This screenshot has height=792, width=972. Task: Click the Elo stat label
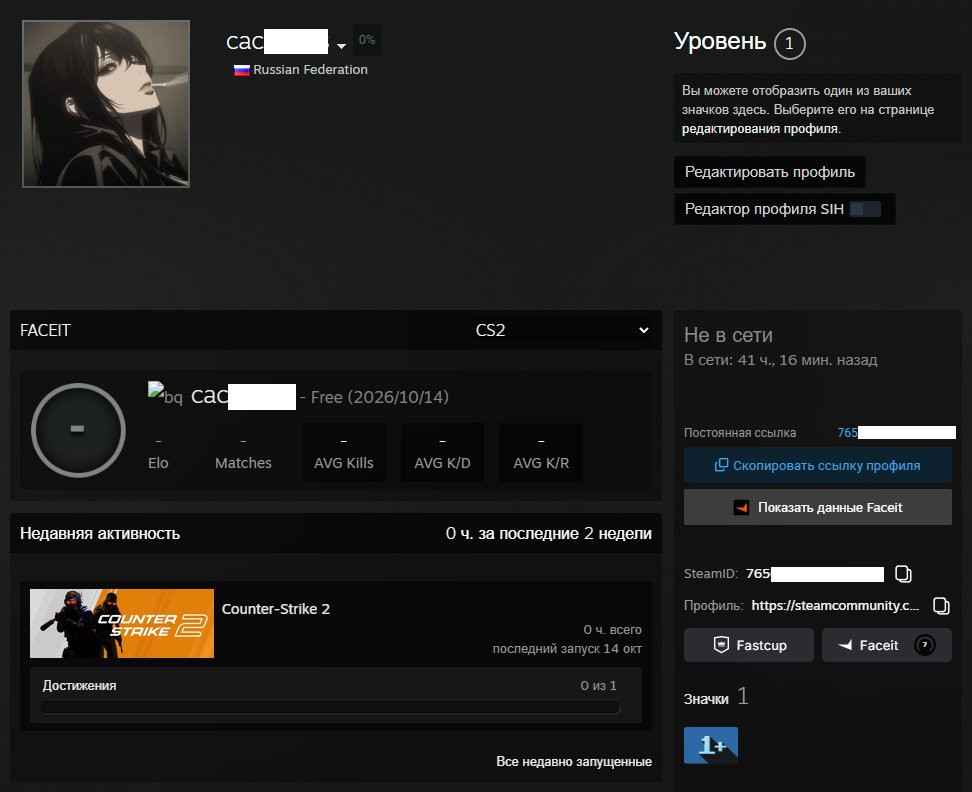coord(158,463)
